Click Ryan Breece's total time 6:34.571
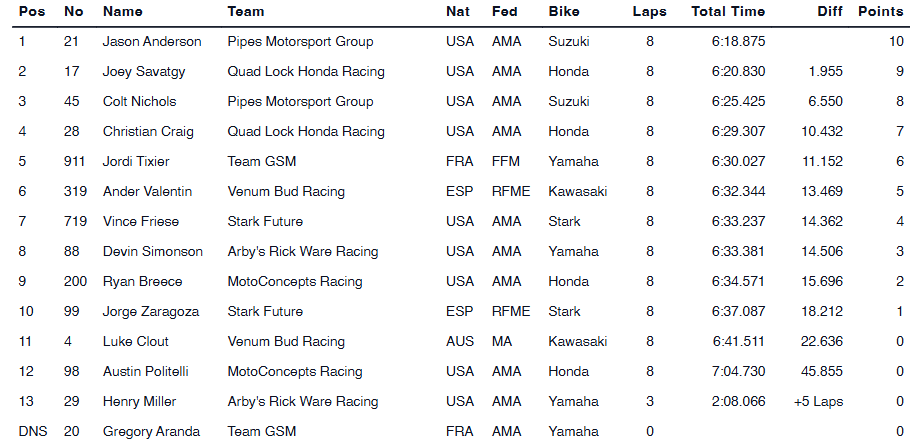This screenshot has height=447, width=922. click(738, 282)
